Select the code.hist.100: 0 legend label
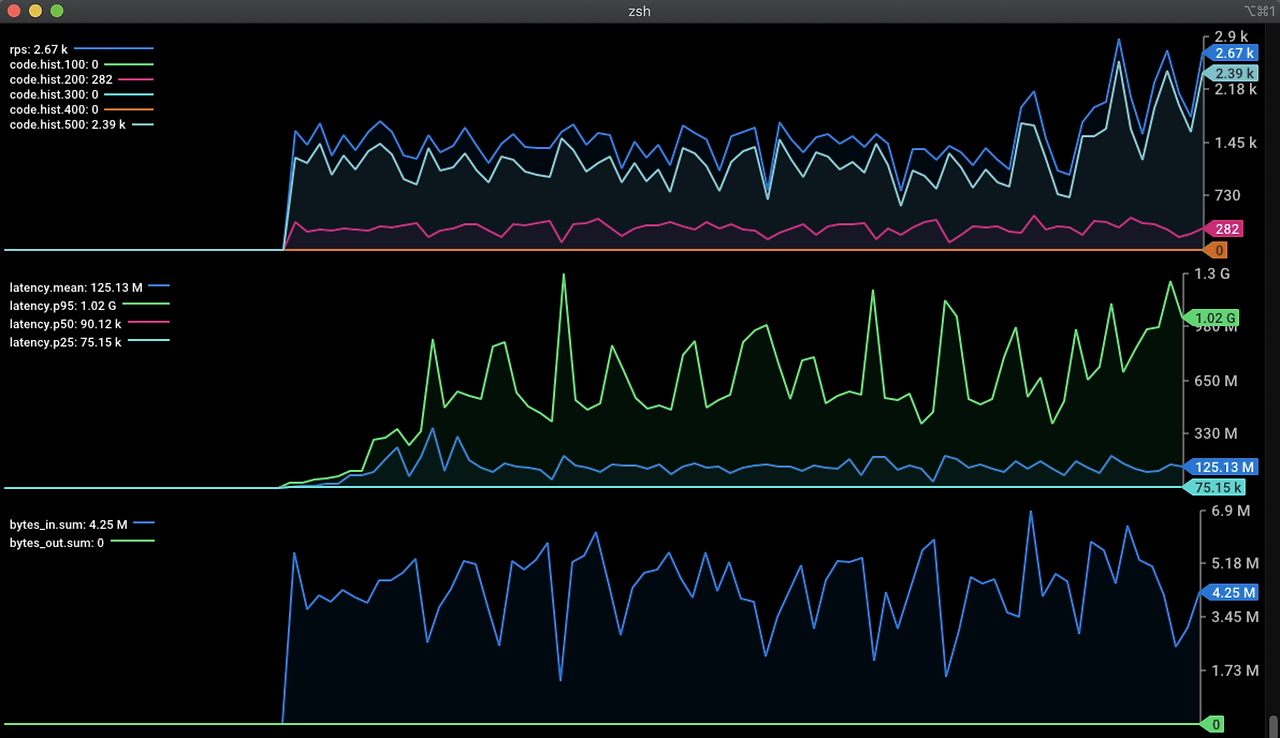This screenshot has height=738, width=1280. 54,64
